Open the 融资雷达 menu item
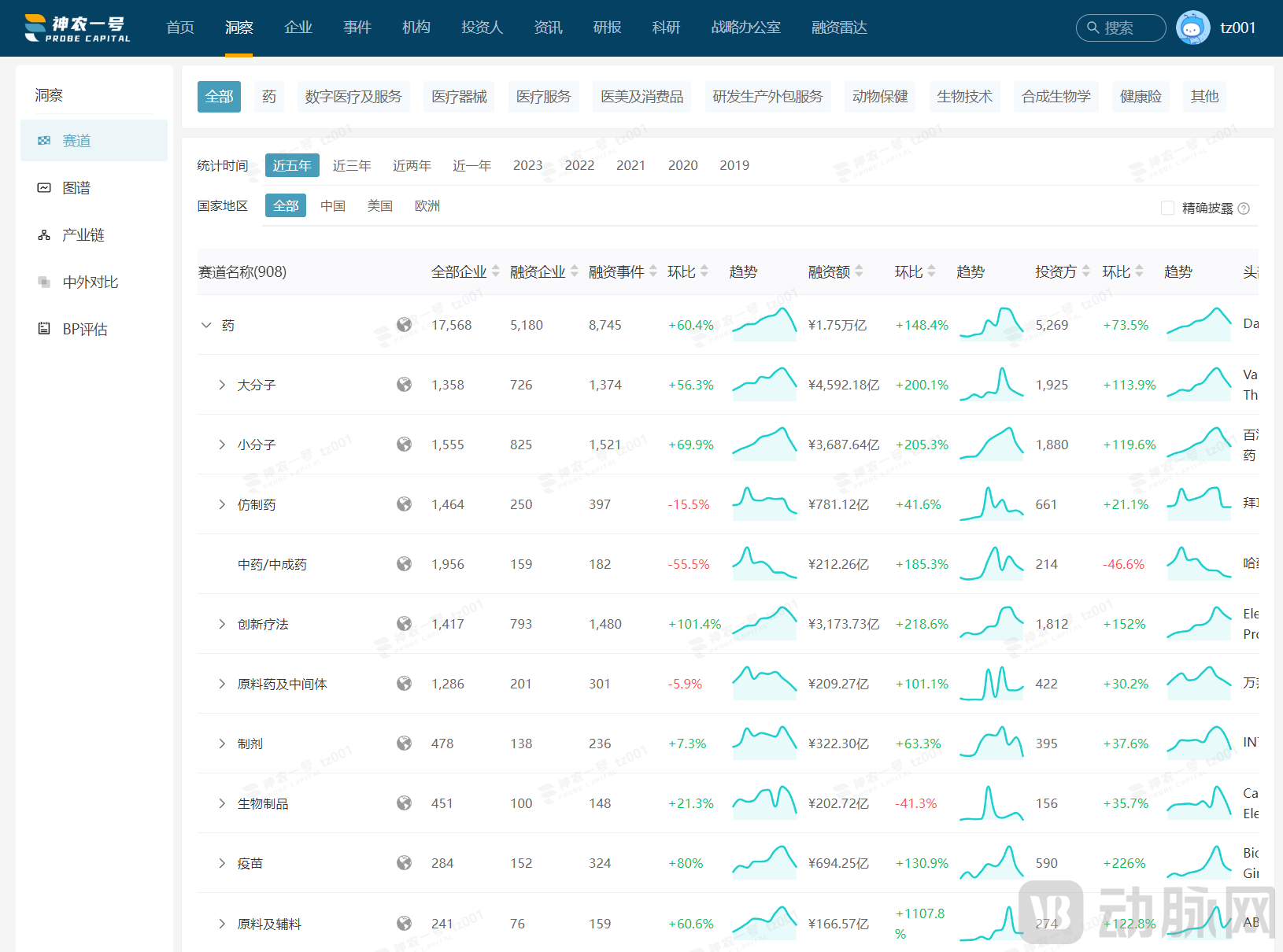 click(838, 28)
